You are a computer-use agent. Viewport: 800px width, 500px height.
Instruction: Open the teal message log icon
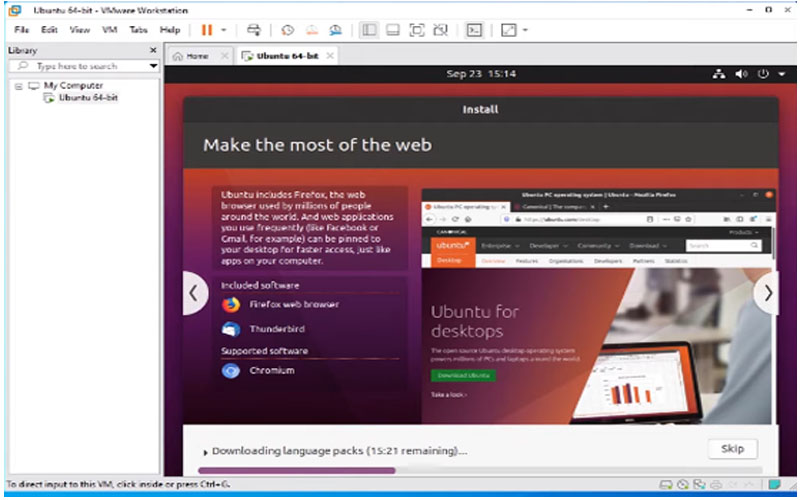click(774, 484)
